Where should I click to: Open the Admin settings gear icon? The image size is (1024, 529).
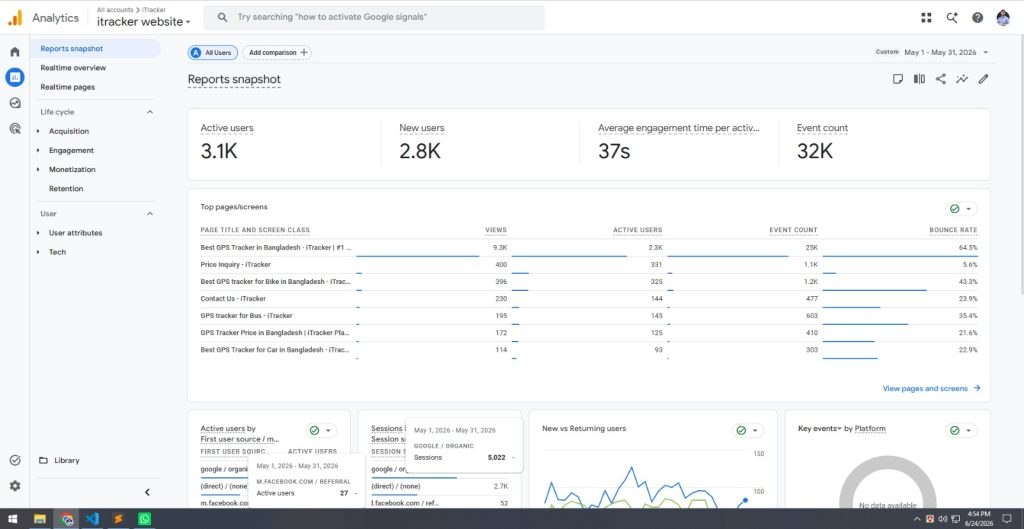coord(14,486)
